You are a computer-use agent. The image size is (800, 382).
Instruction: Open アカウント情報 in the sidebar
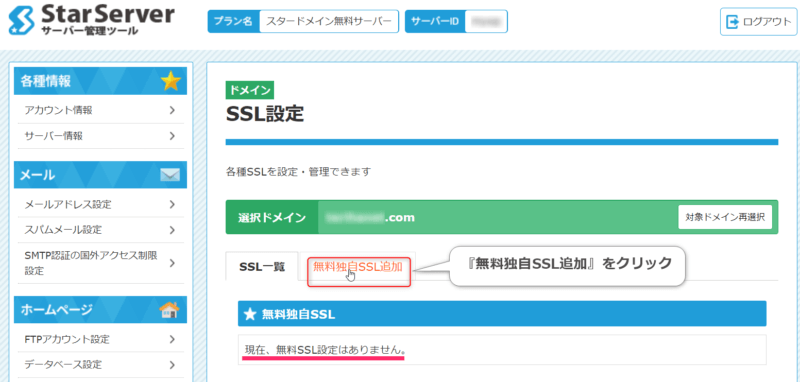point(100,110)
